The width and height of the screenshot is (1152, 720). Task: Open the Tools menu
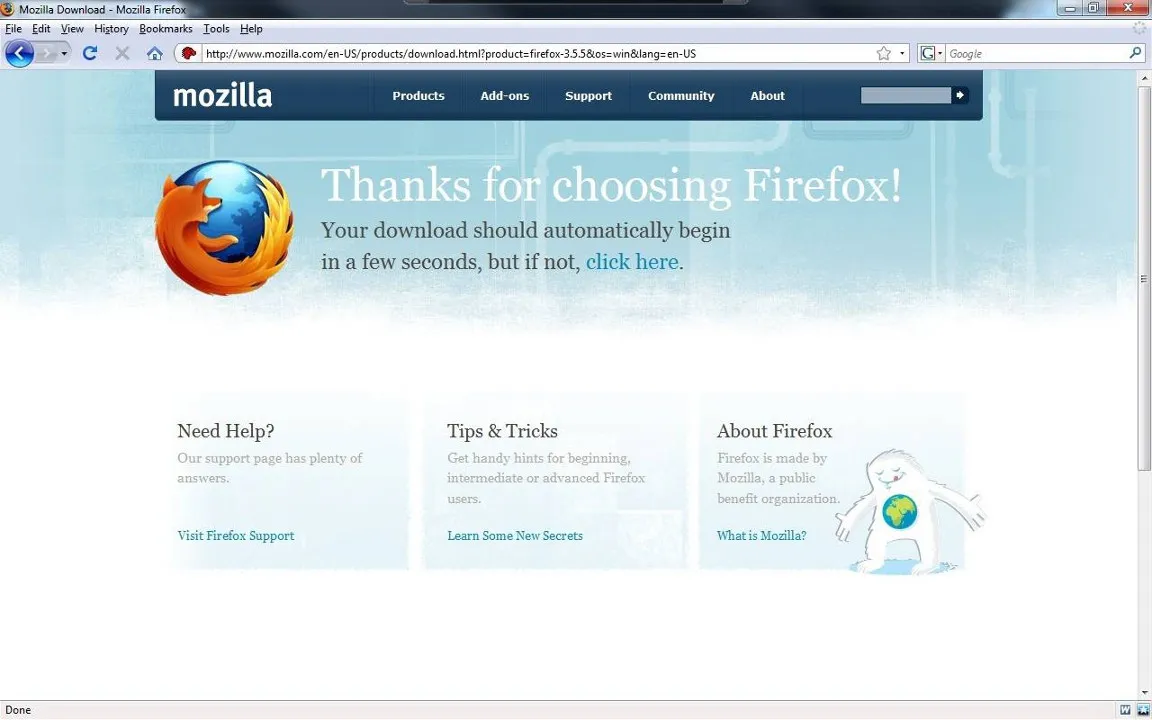click(x=216, y=29)
